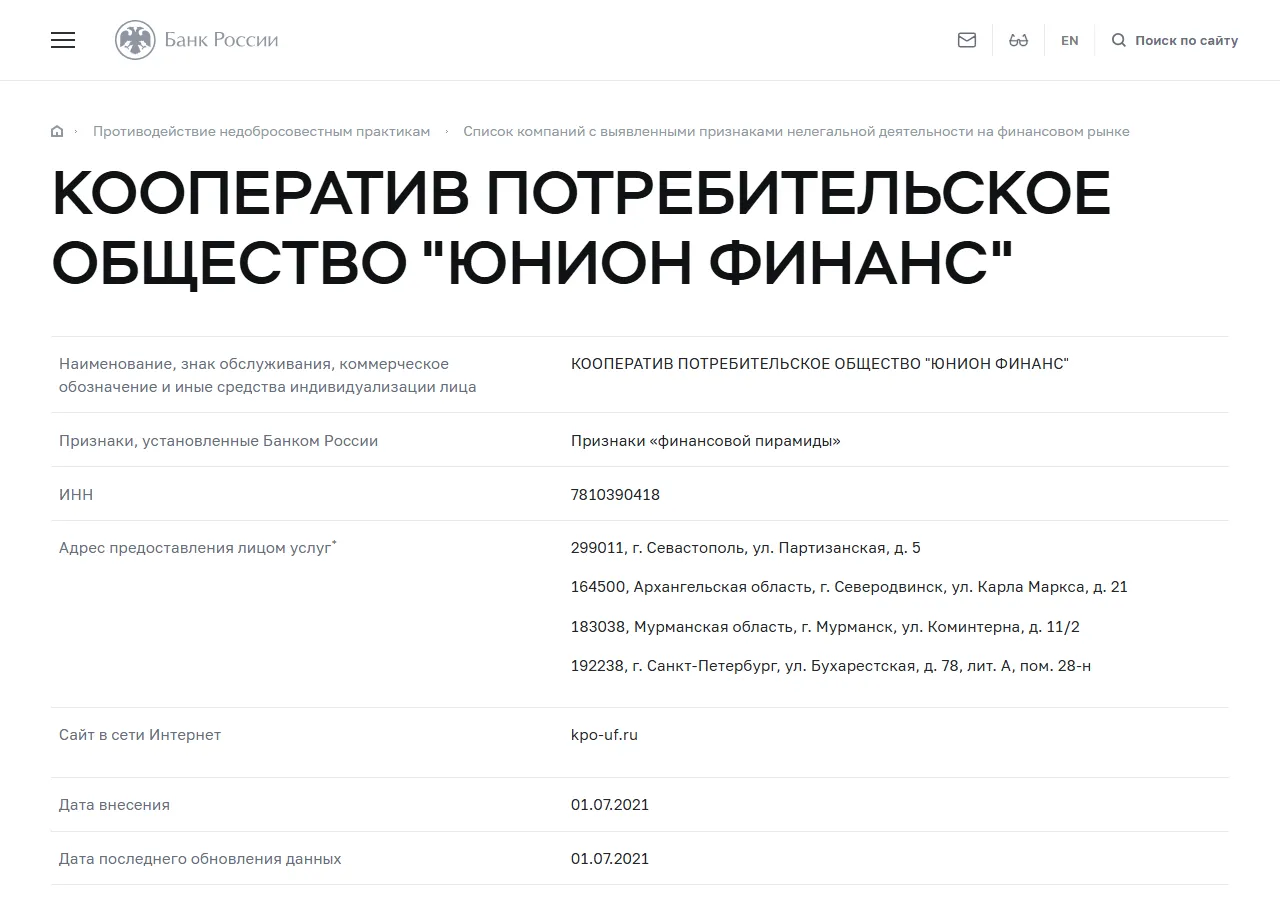1280x914 pixels.
Task: Open the 'Список компаний с выявленными признаками' breadcrumb
Action: coord(796,132)
